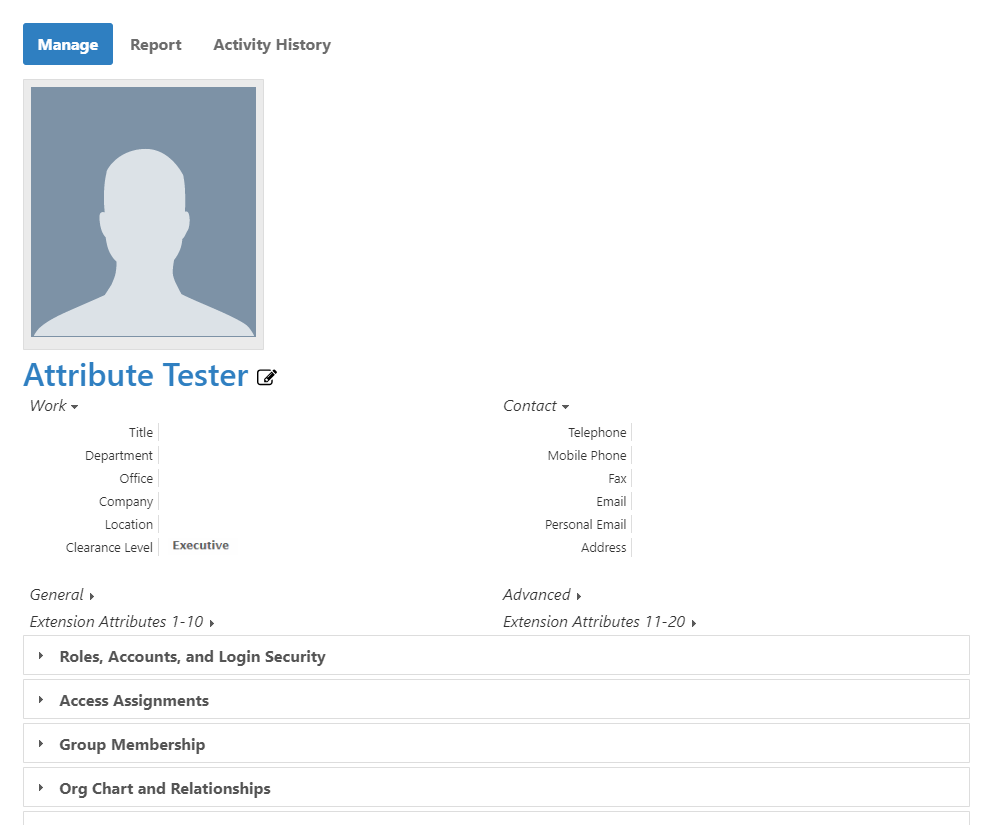
Task: Click the edit pencil icon beside Attribute Tester
Action: point(266,377)
